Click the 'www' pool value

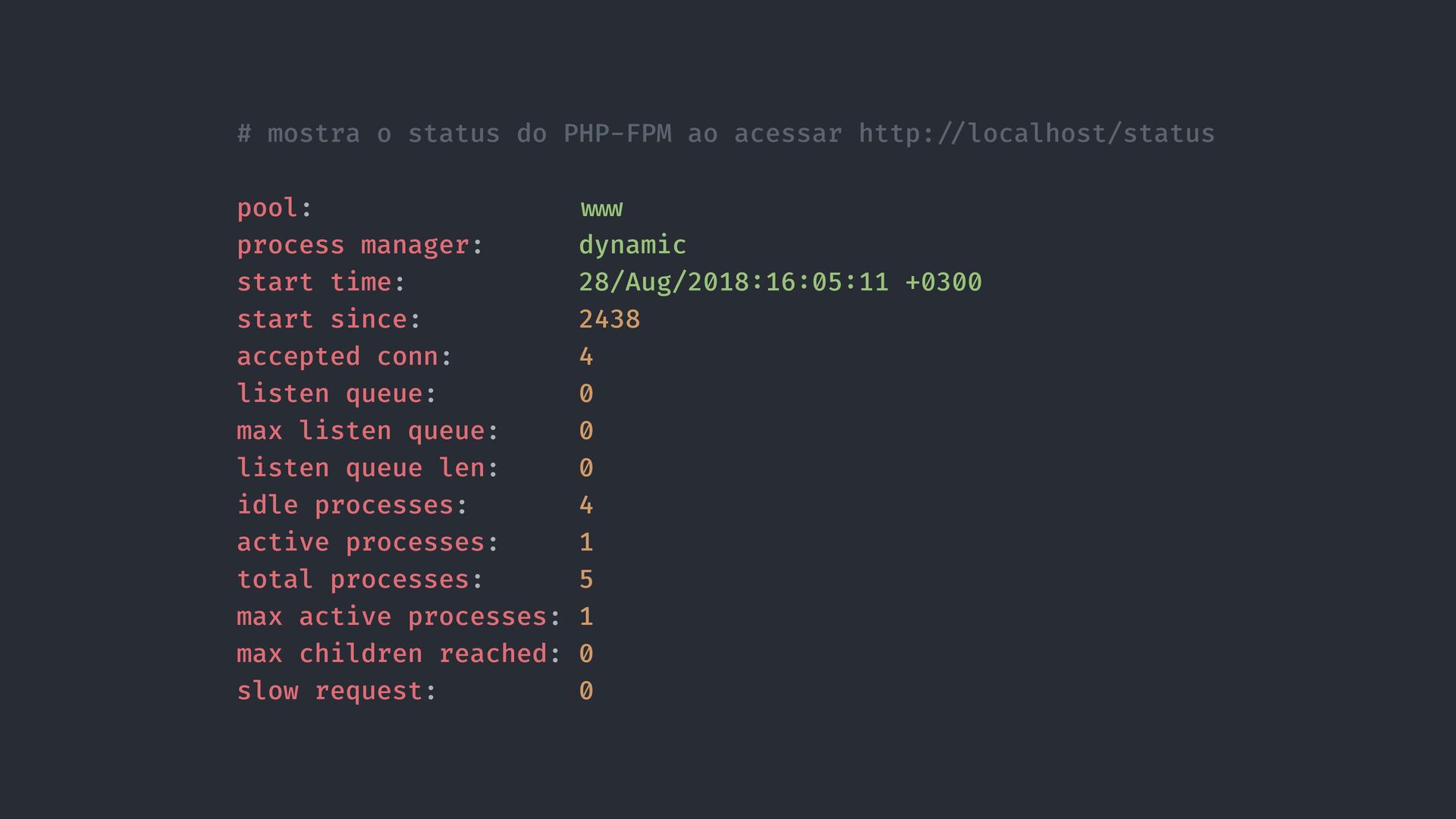coord(601,208)
